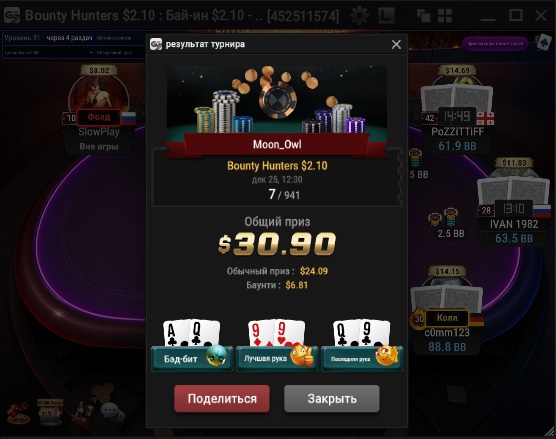
Task: Cascade tables using overlapping windows icon
Action: (x=423, y=16)
